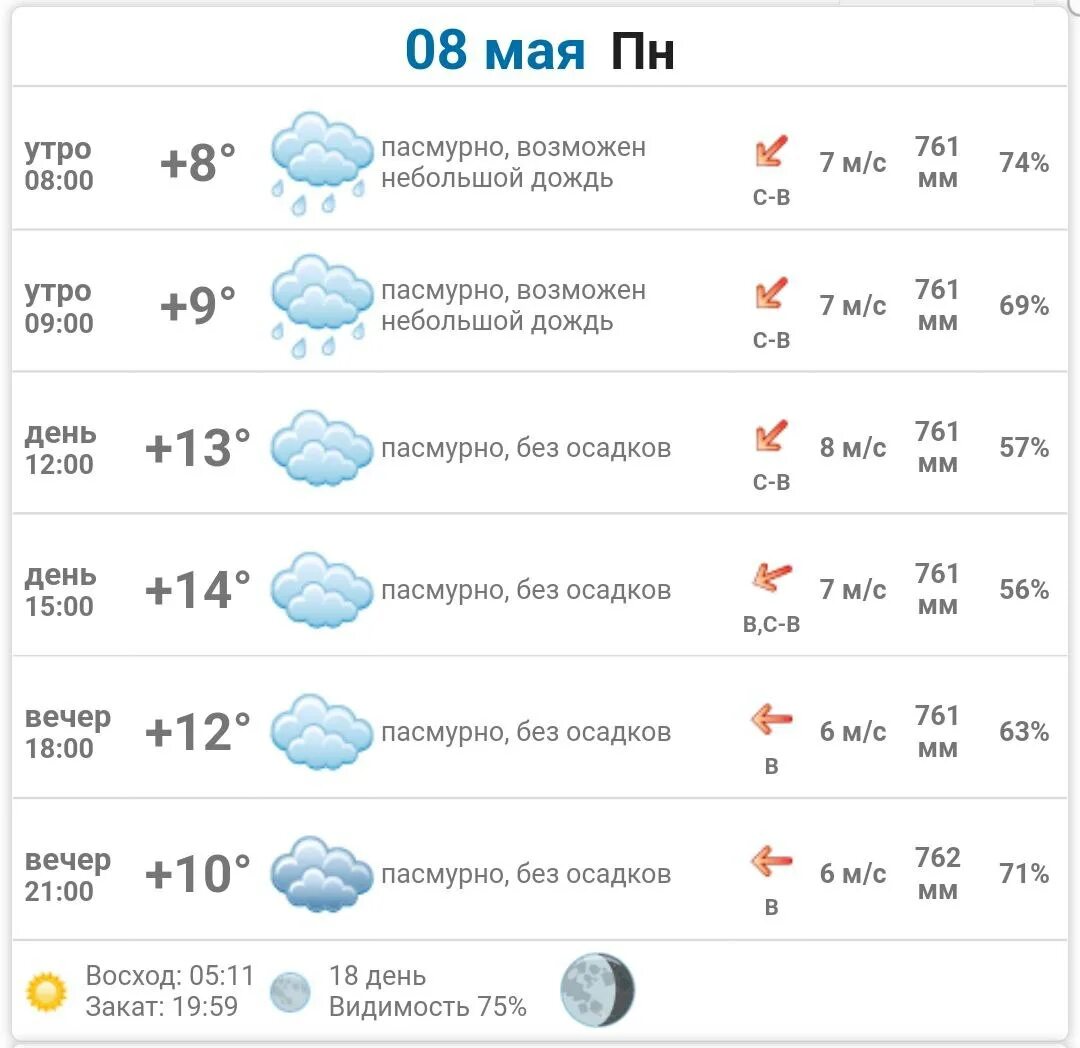Click the large waning moon phase image
The height and width of the screenshot is (1048, 1080).
[x=597, y=990]
